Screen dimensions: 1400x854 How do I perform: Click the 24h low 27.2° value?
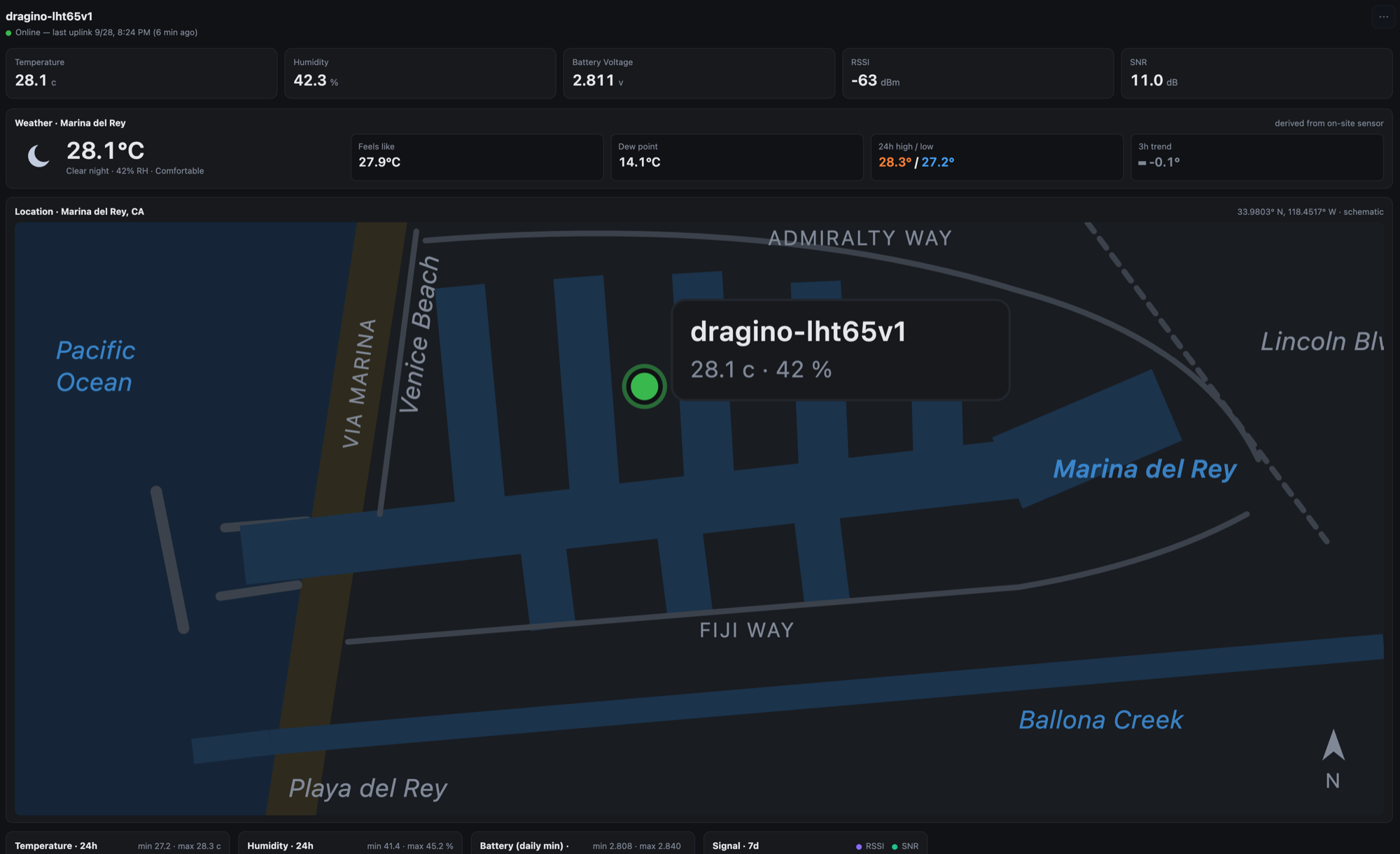(938, 162)
